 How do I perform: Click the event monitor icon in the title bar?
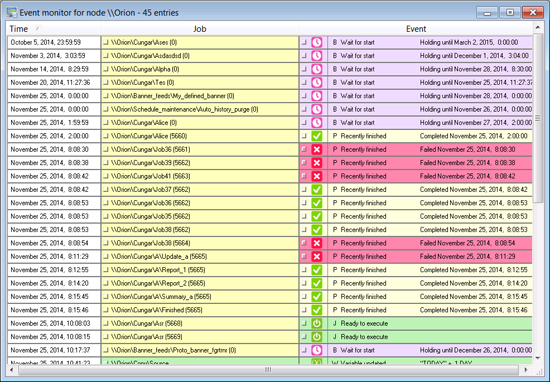[12, 12]
